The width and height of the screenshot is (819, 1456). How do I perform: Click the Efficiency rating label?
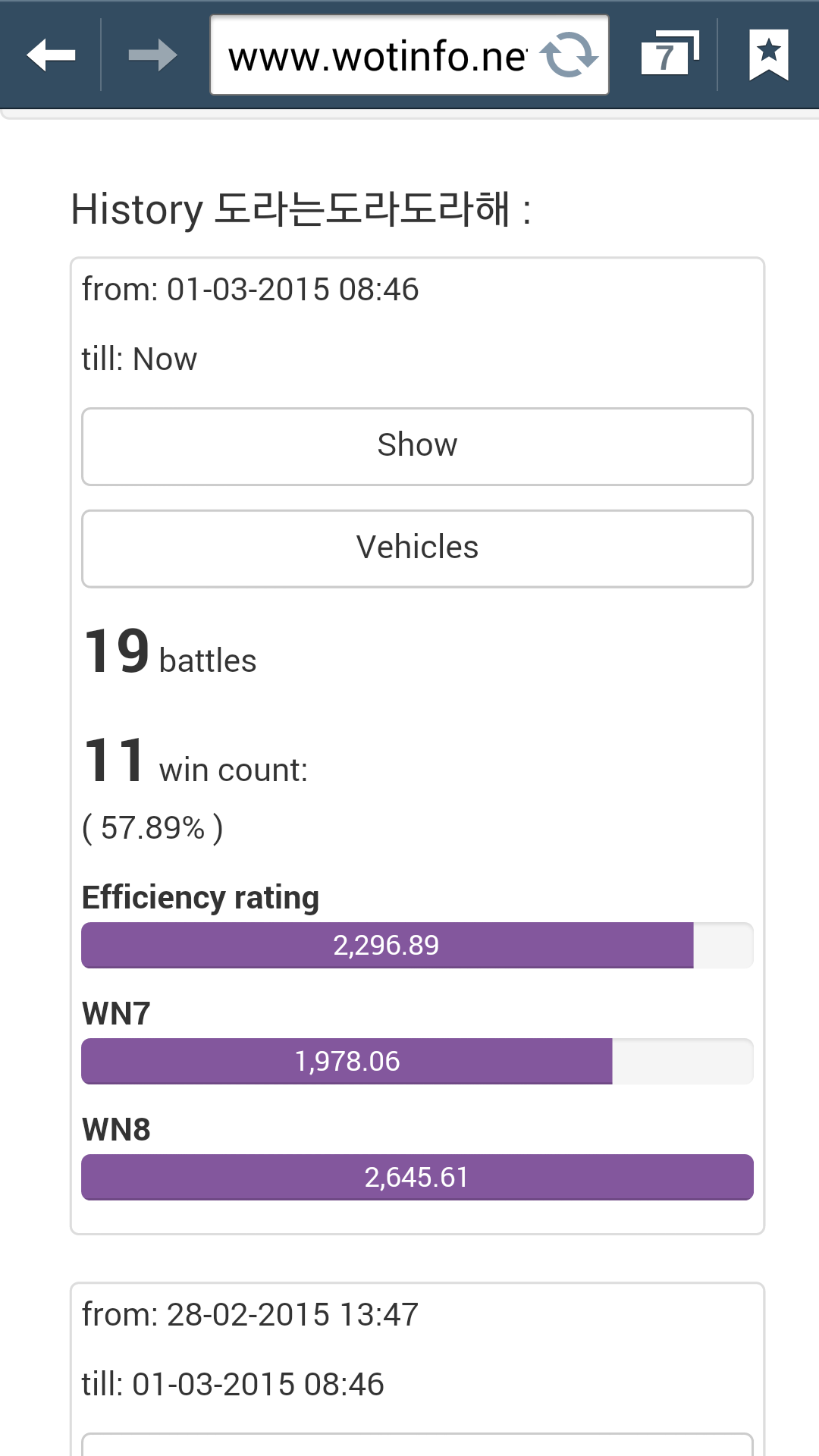(x=200, y=897)
